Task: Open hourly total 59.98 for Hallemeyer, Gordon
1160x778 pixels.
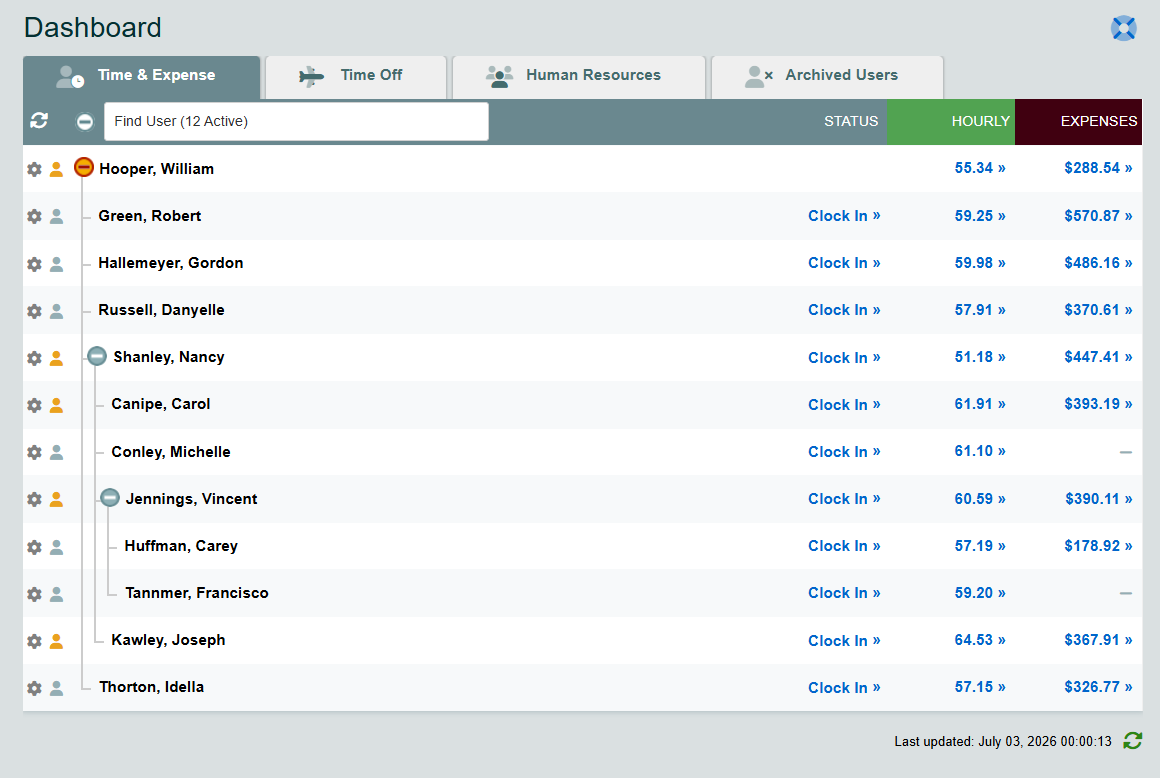Action: click(979, 263)
